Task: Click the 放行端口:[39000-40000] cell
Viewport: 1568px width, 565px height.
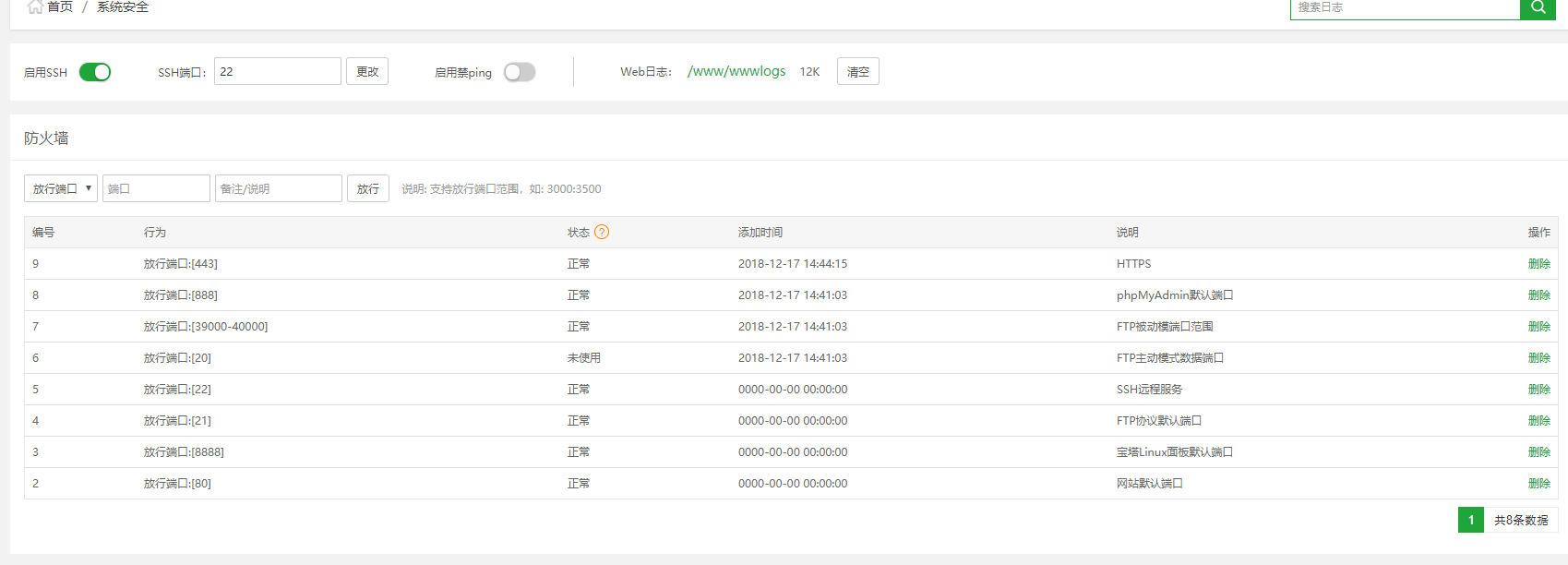Action: click(x=206, y=326)
